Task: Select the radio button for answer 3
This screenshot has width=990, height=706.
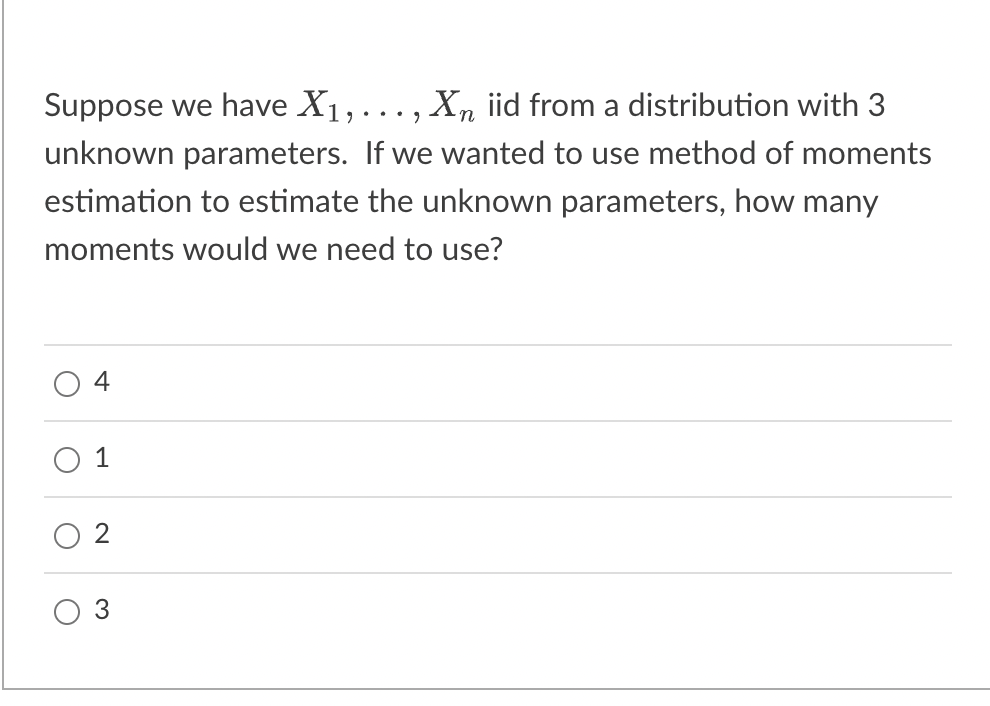Action: (x=66, y=611)
